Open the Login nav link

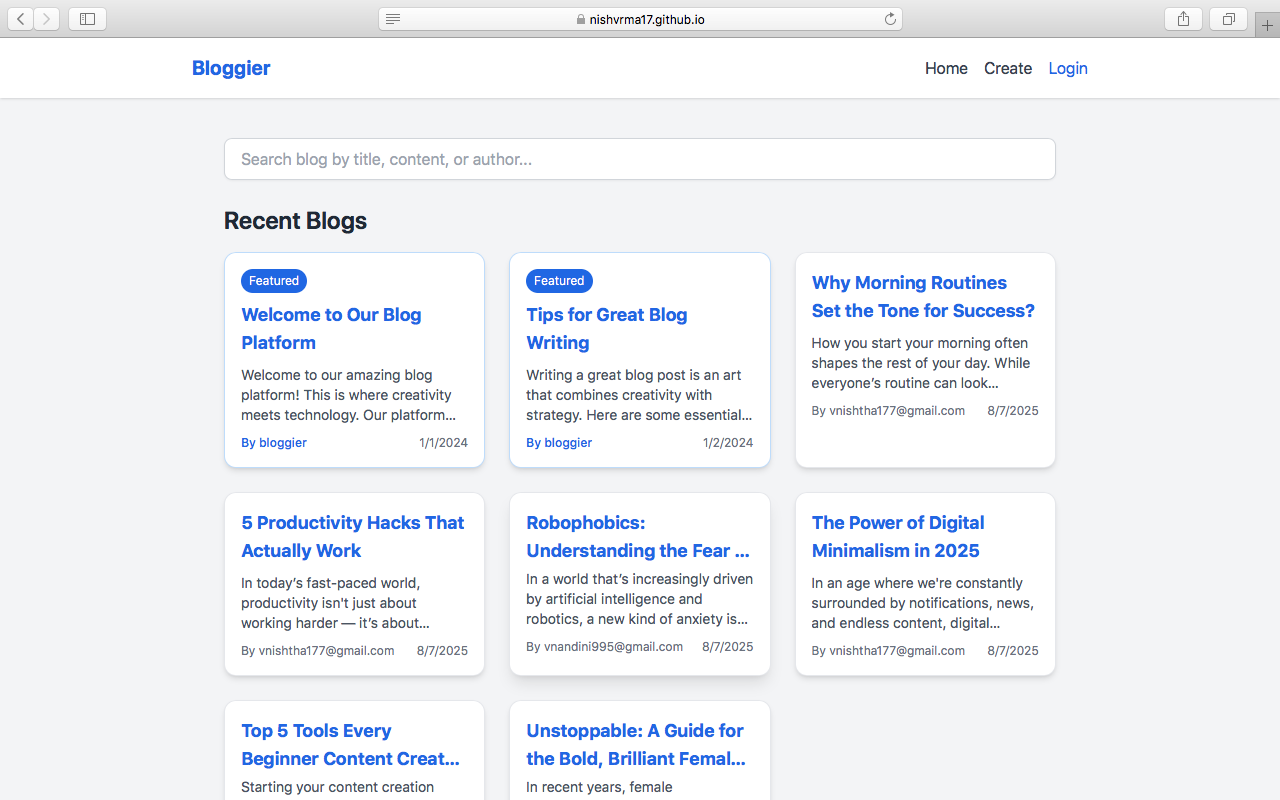1068,68
